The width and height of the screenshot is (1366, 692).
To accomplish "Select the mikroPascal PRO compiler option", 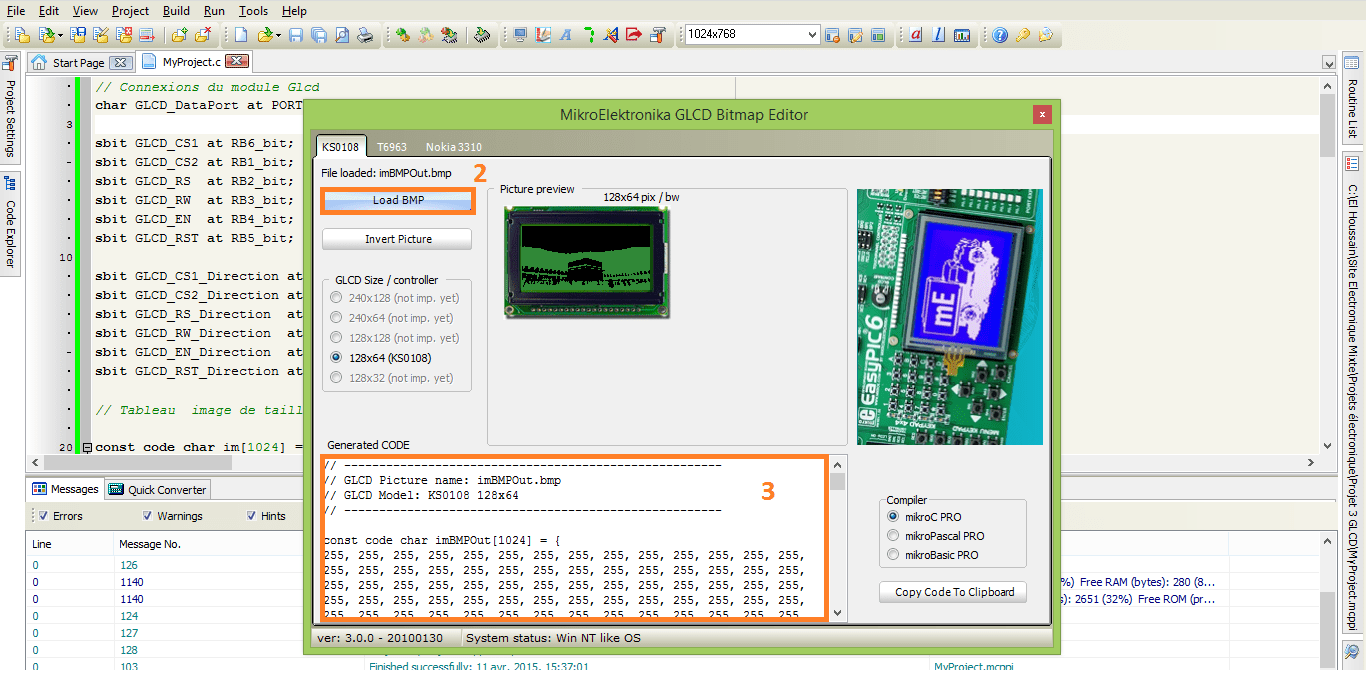I will [894, 536].
